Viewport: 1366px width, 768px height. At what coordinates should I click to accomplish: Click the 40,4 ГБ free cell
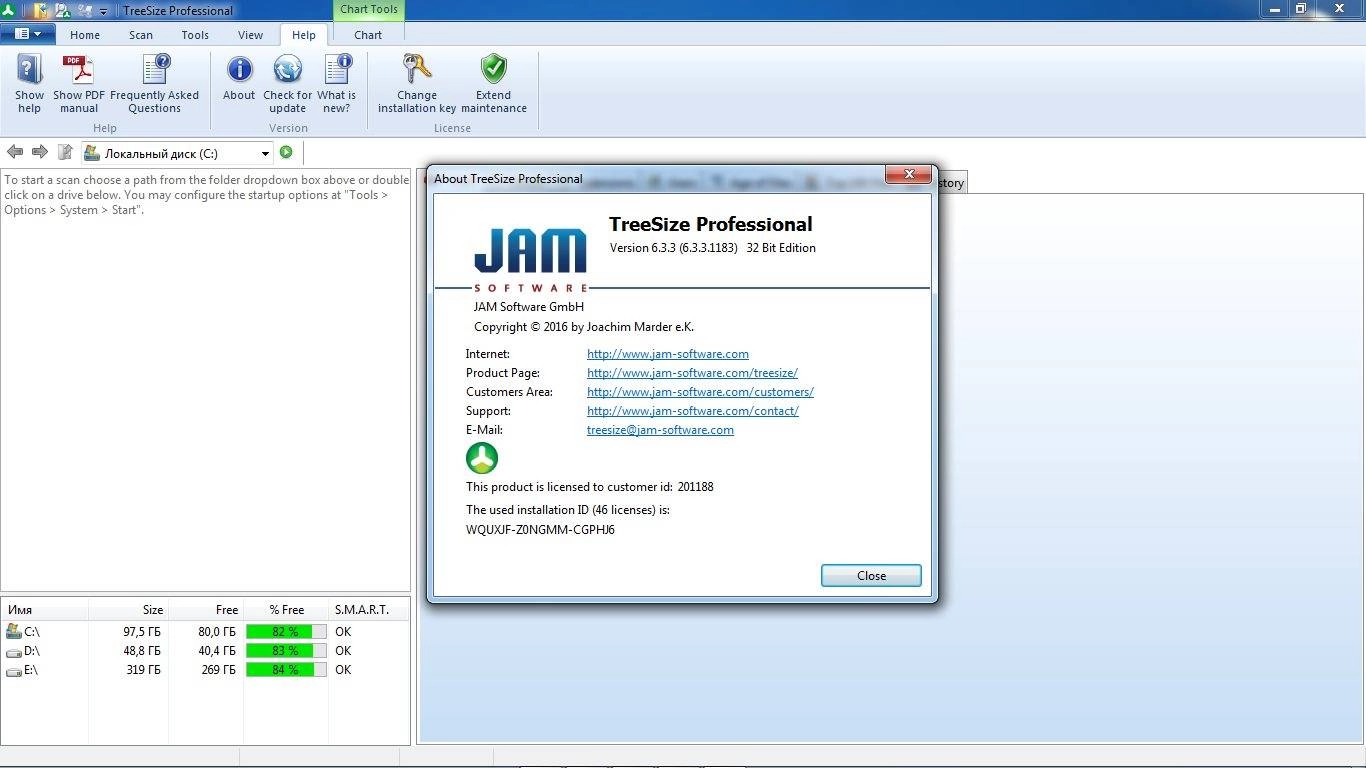[x=217, y=650]
